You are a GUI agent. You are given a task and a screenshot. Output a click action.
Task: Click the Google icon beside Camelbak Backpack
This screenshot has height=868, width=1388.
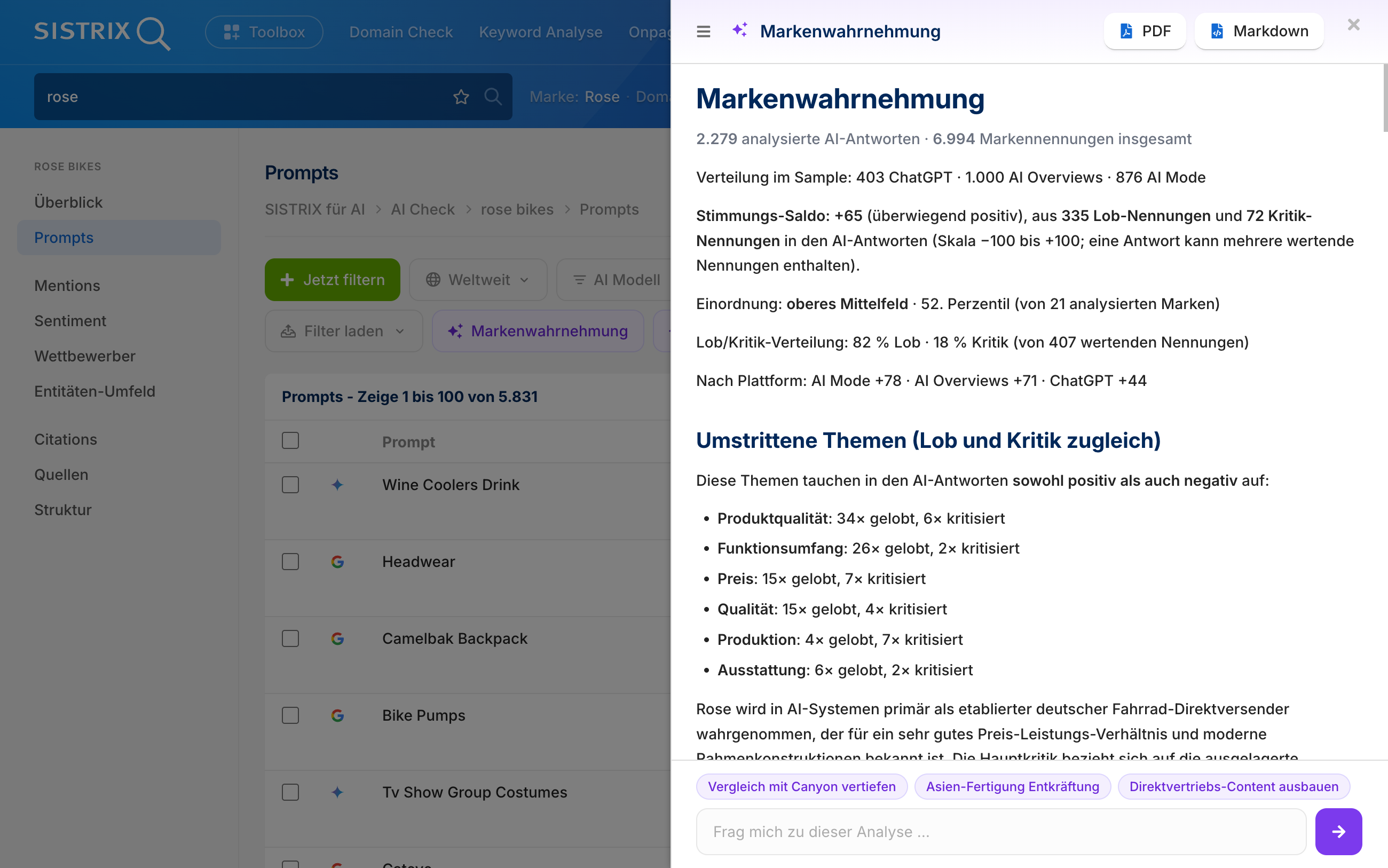[337, 639]
